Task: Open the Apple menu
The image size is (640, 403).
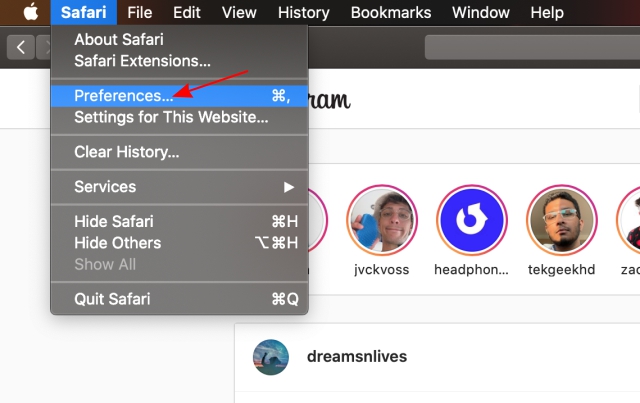Action: tap(31, 12)
